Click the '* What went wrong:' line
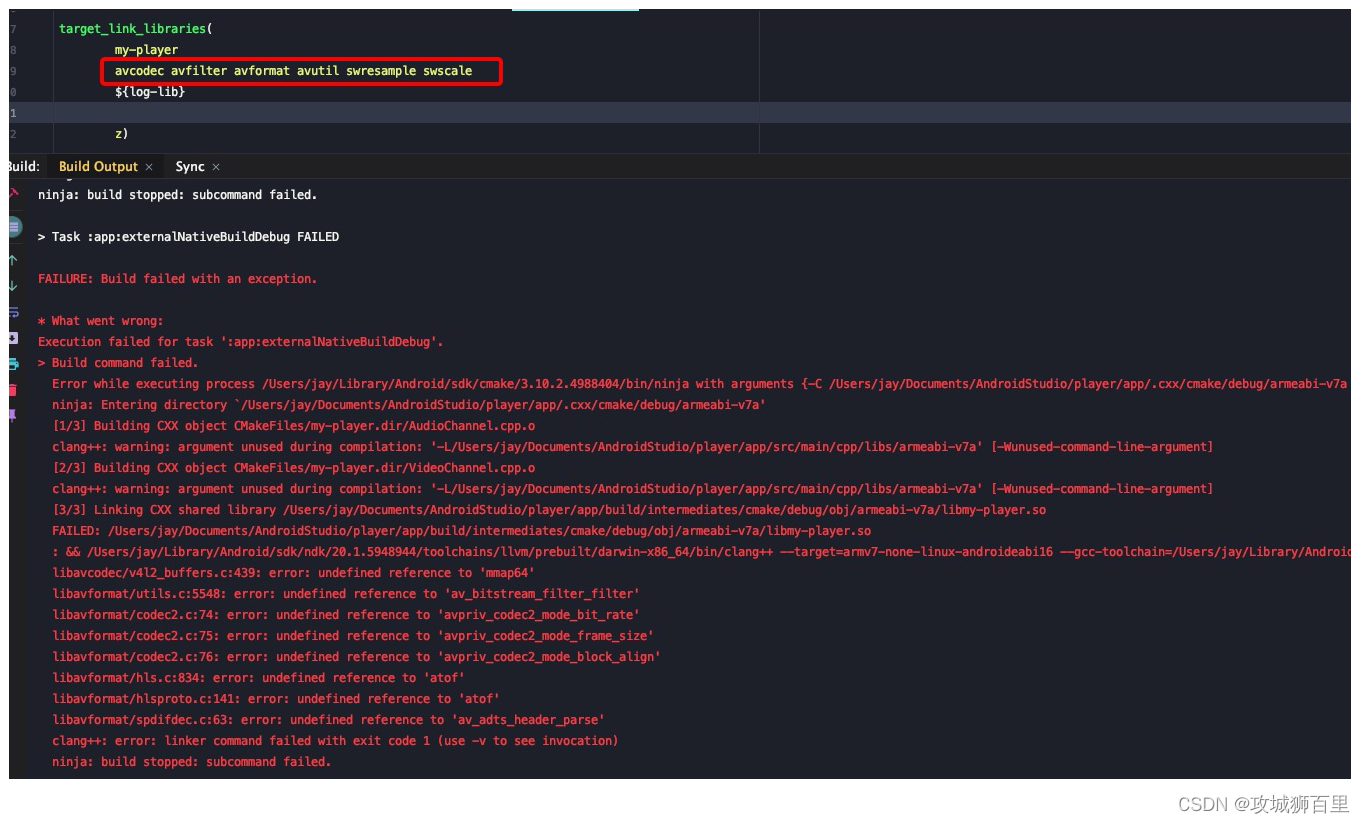Viewport: 1365px width, 823px height. (x=100, y=321)
